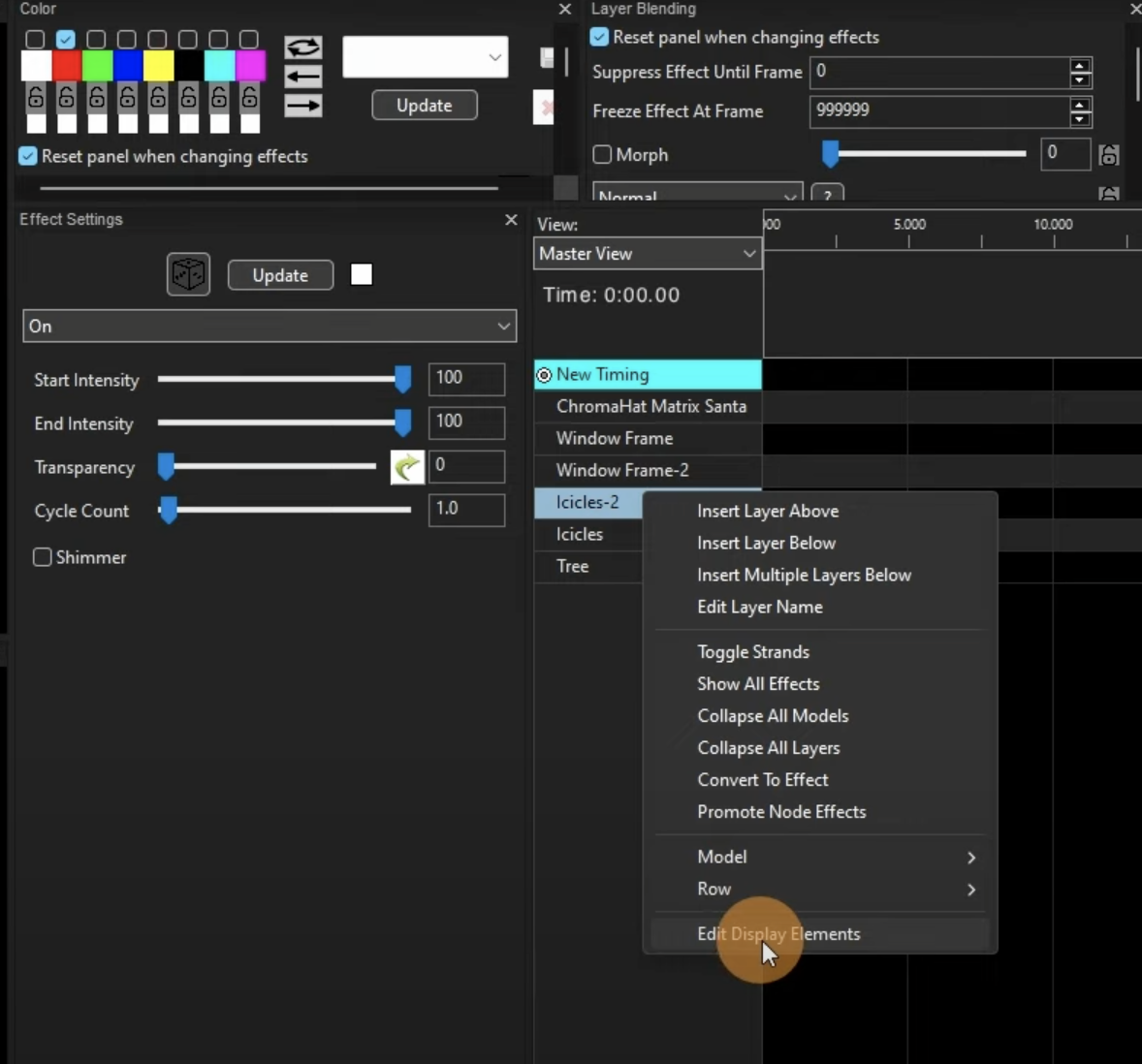Check the box above the green swatch
Screen dimensions: 1142x1064
tap(96, 39)
